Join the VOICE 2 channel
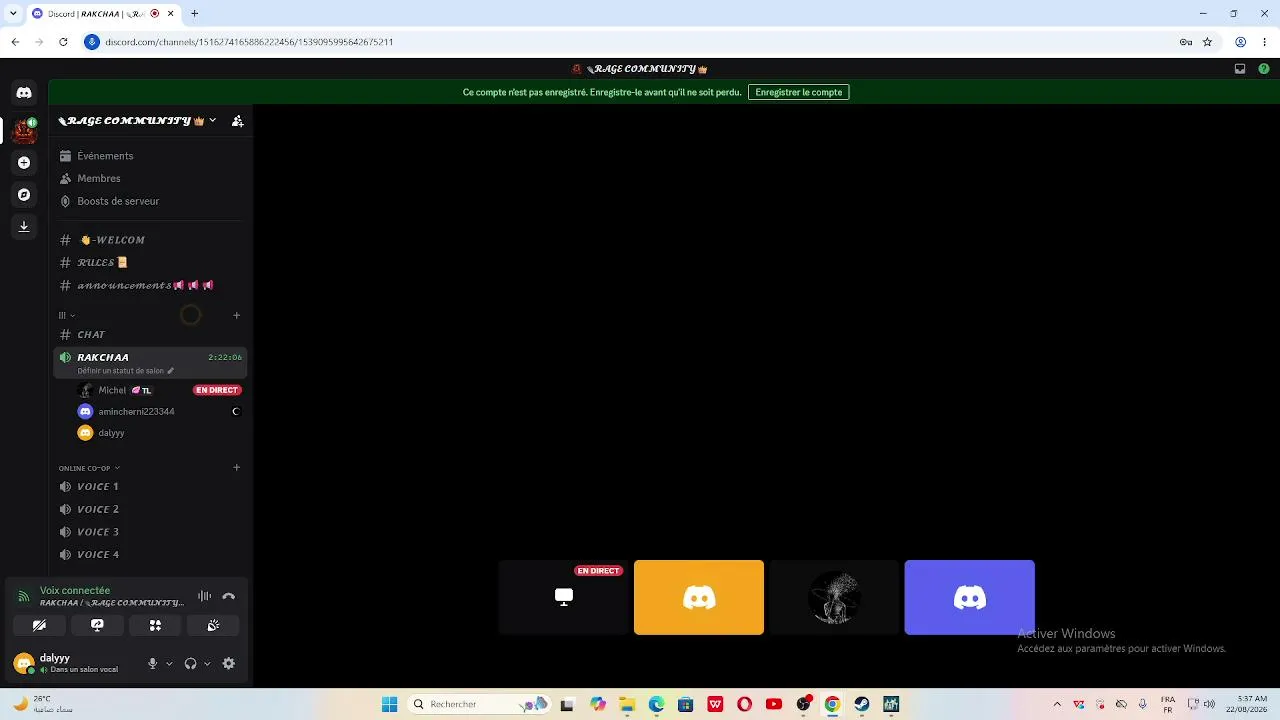Screen dimensions: 1280x720 [x=150, y=510]
